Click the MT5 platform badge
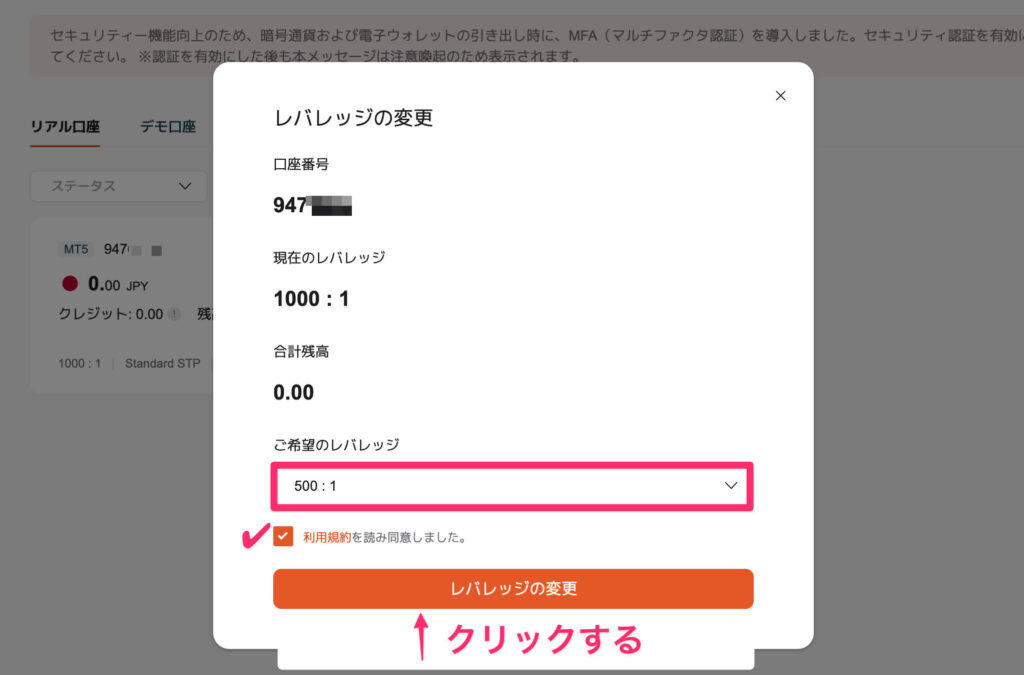 (x=77, y=249)
